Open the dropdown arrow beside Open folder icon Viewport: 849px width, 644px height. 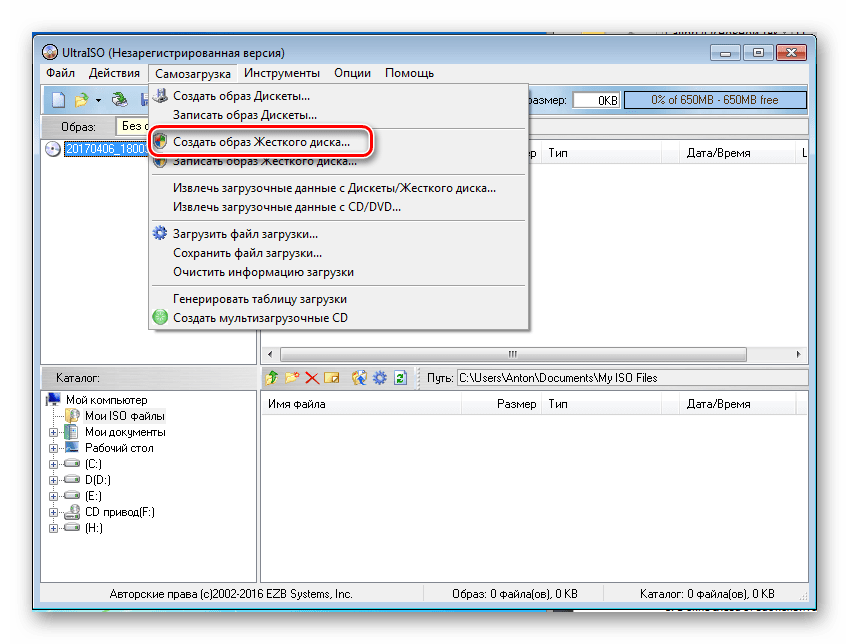pyautogui.click(x=98, y=100)
